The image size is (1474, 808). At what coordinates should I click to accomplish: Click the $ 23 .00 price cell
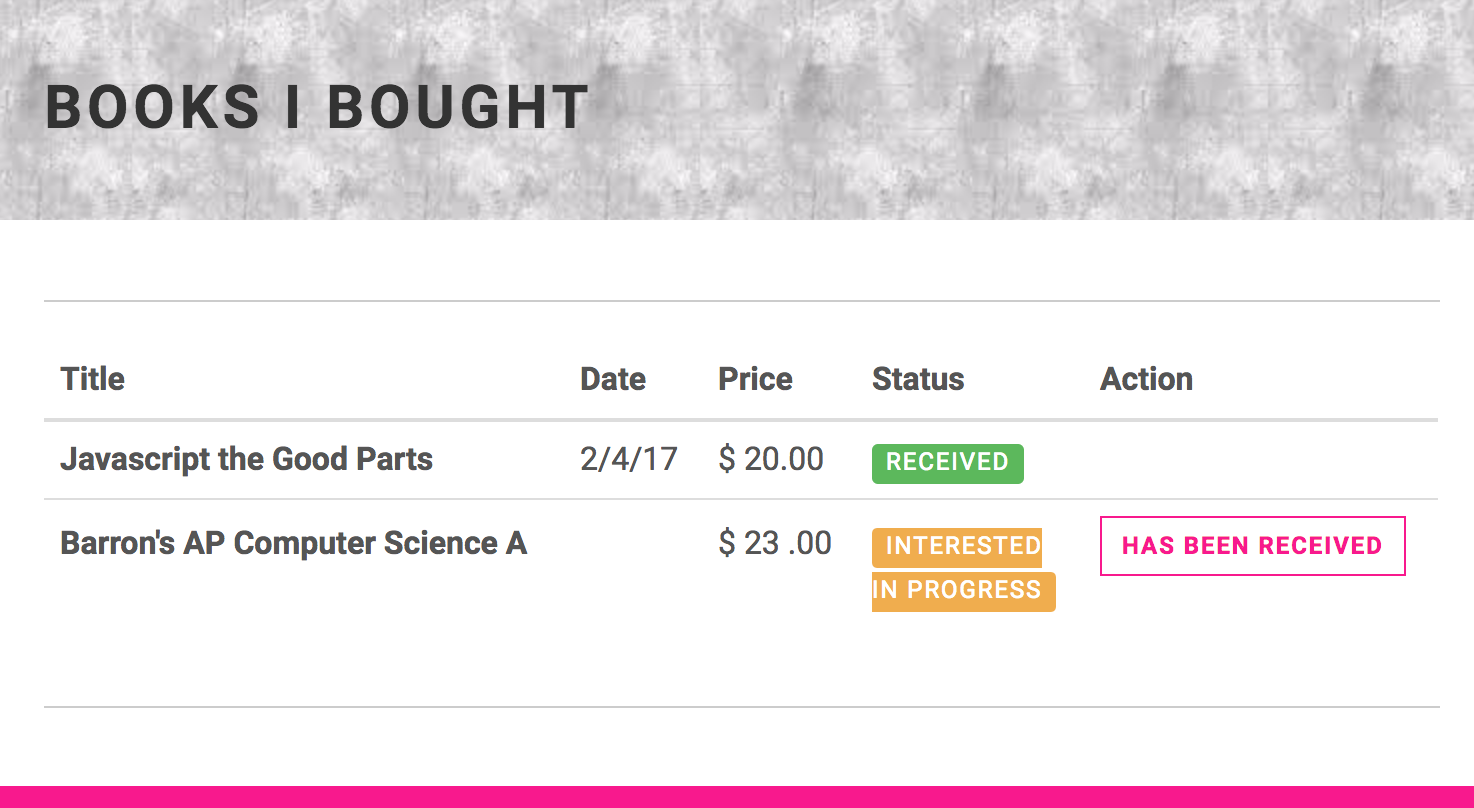775,543
